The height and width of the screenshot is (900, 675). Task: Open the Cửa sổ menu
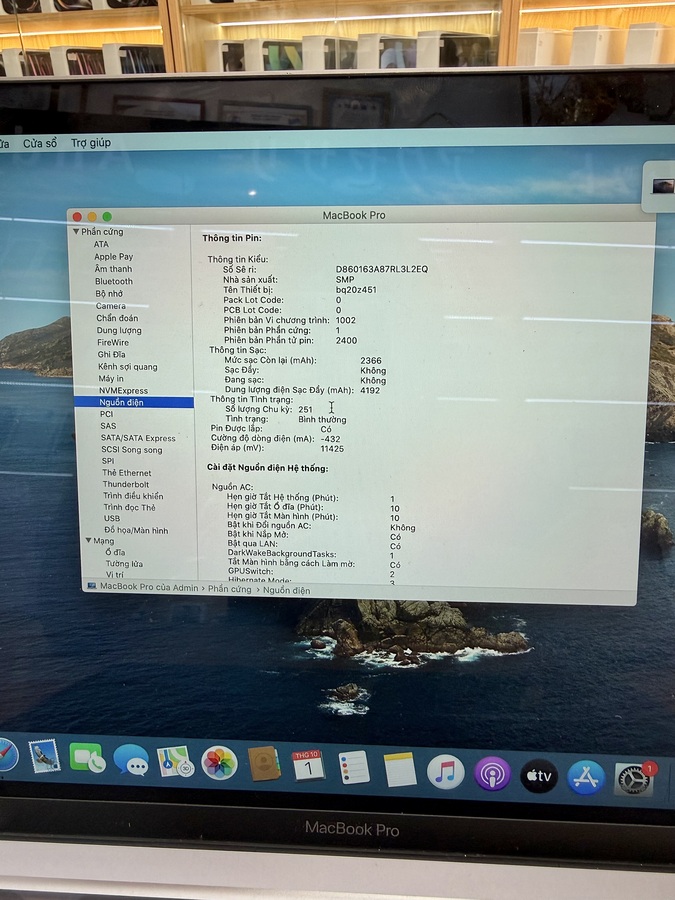coord(40,144)
